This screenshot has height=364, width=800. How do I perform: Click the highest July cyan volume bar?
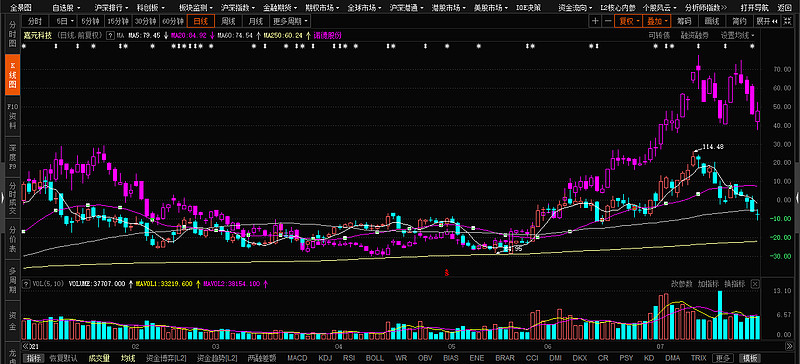pyautogui.click(x=720, y=315)
